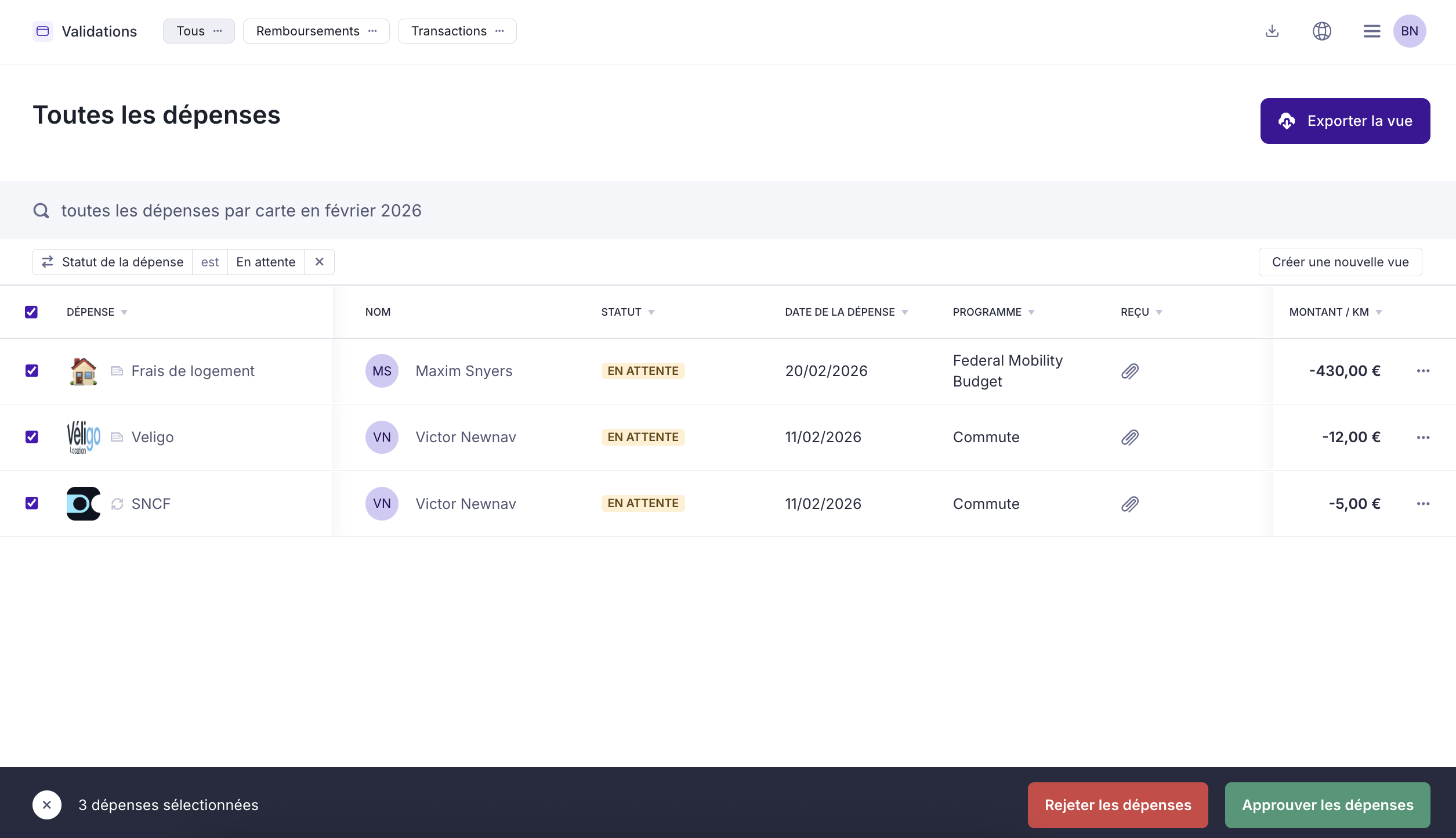Click the BN user avatar
The height and width of the screenshot is (838, 1456).
pos(1409,31)
